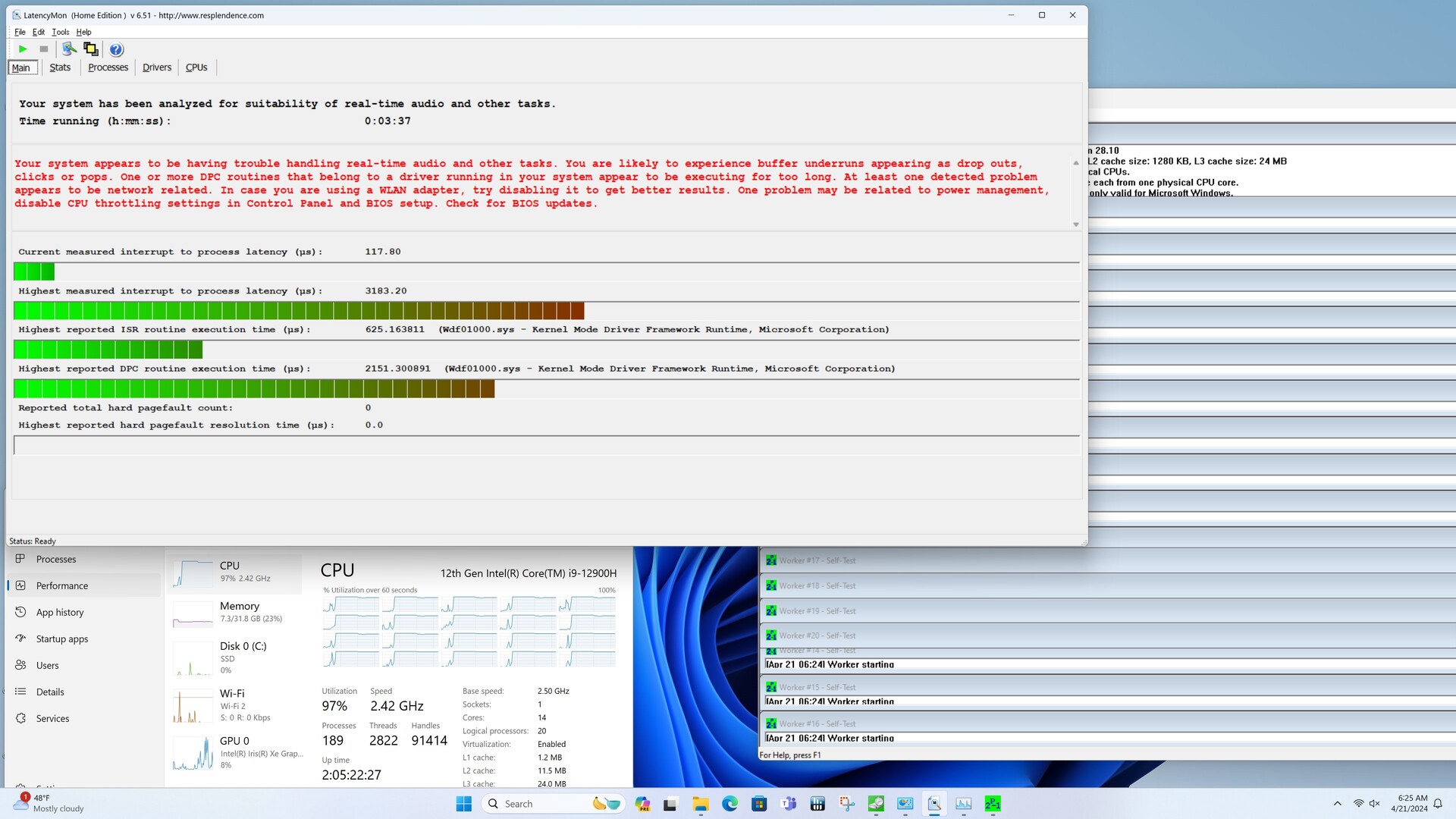Start monitoring with the green play icon
The height and width of the screenshot is (819, 1456).
23,49
